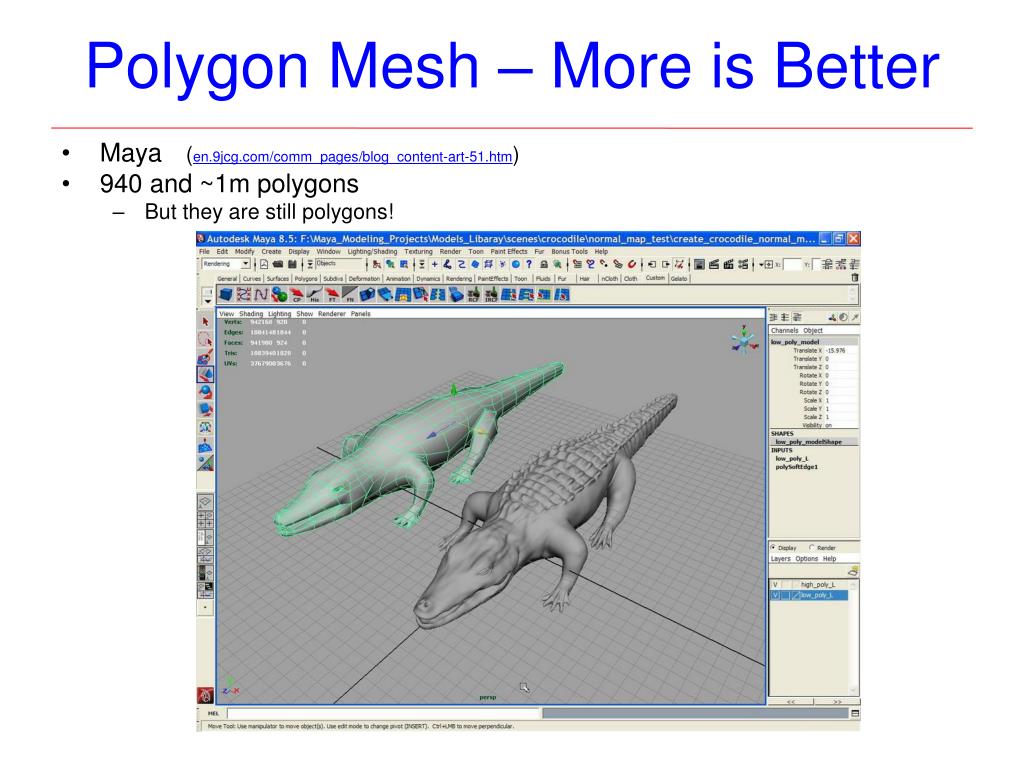Activate the Paint Selection tool
This screenshot has width=1024, height=768.
coord(205,357)
